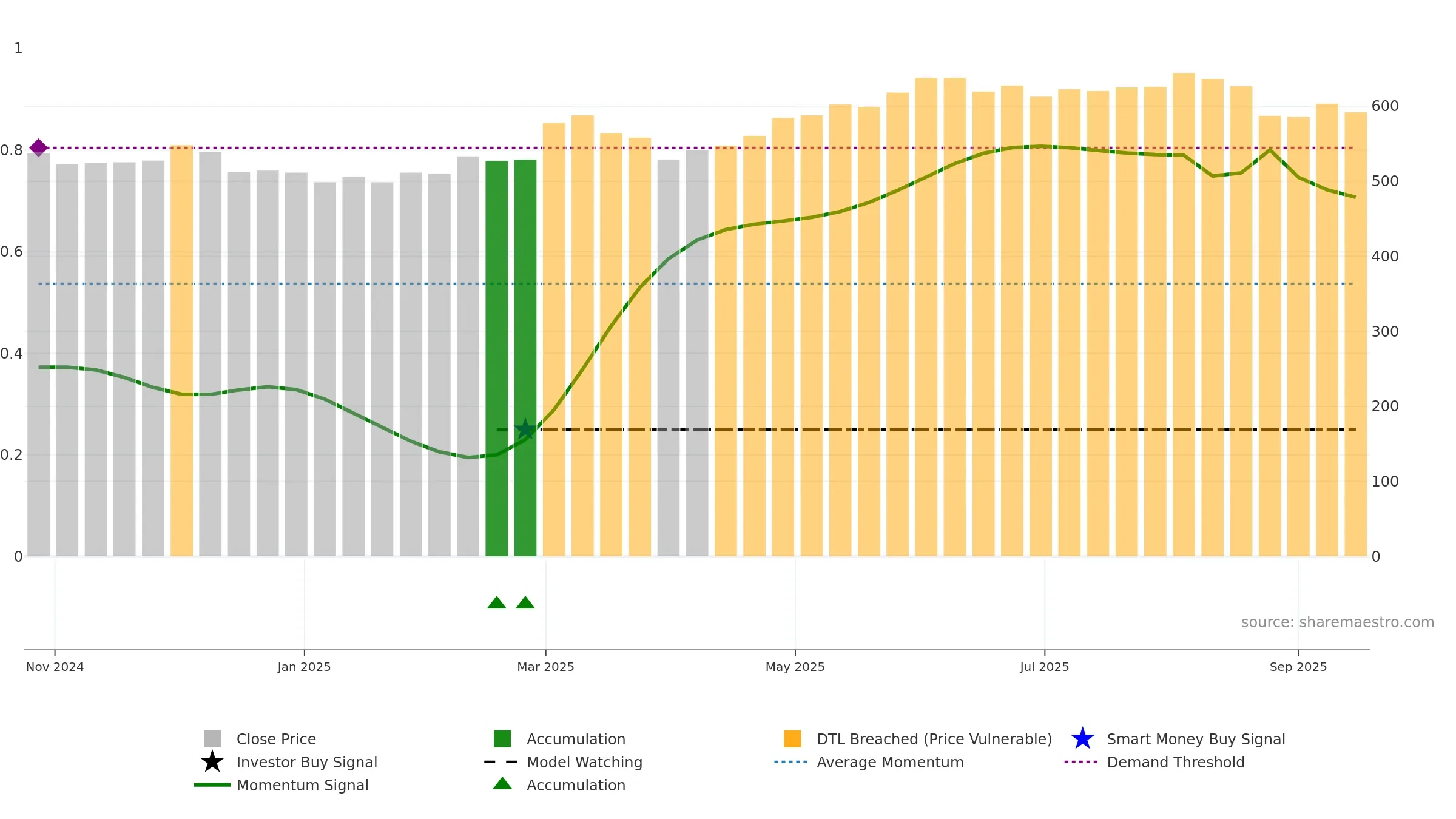The image size is (1456, 819).
Task: Click the black star Investor Buy Signal legend icon
Action: point(212,762)
